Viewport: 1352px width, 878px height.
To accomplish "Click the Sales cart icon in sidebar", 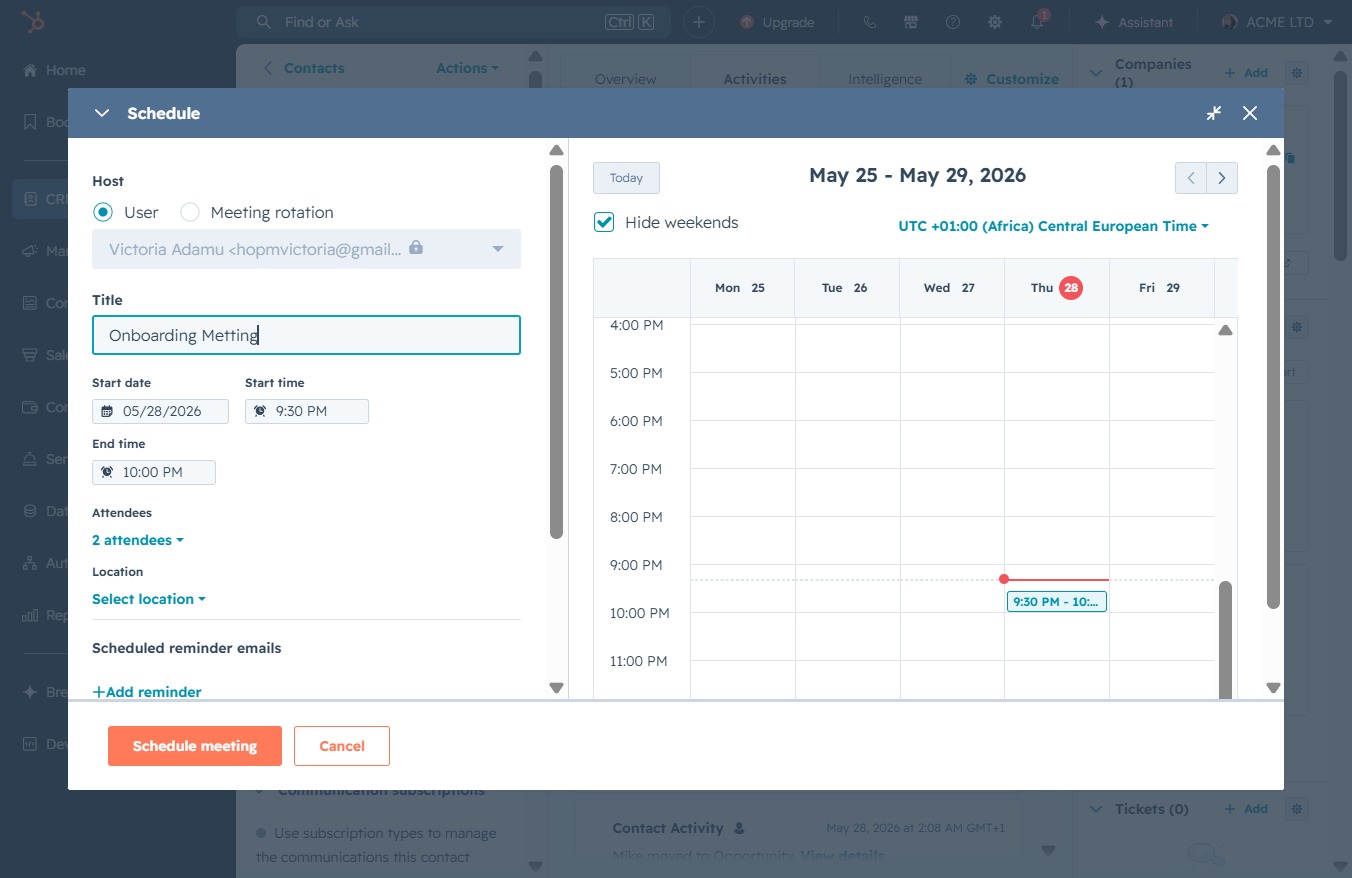I will click(x=30, y=355).
